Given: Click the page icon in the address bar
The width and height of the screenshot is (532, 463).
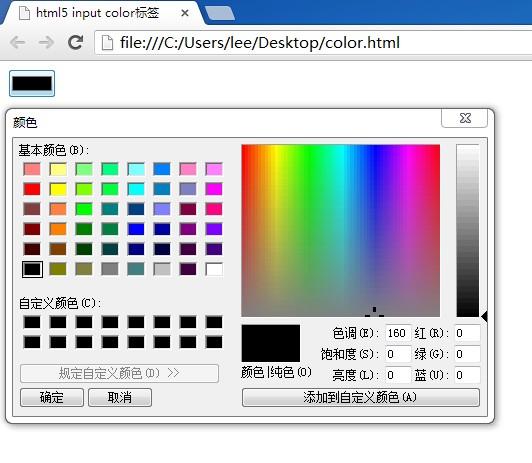Looking at the screenshot, I should point(107,43).
